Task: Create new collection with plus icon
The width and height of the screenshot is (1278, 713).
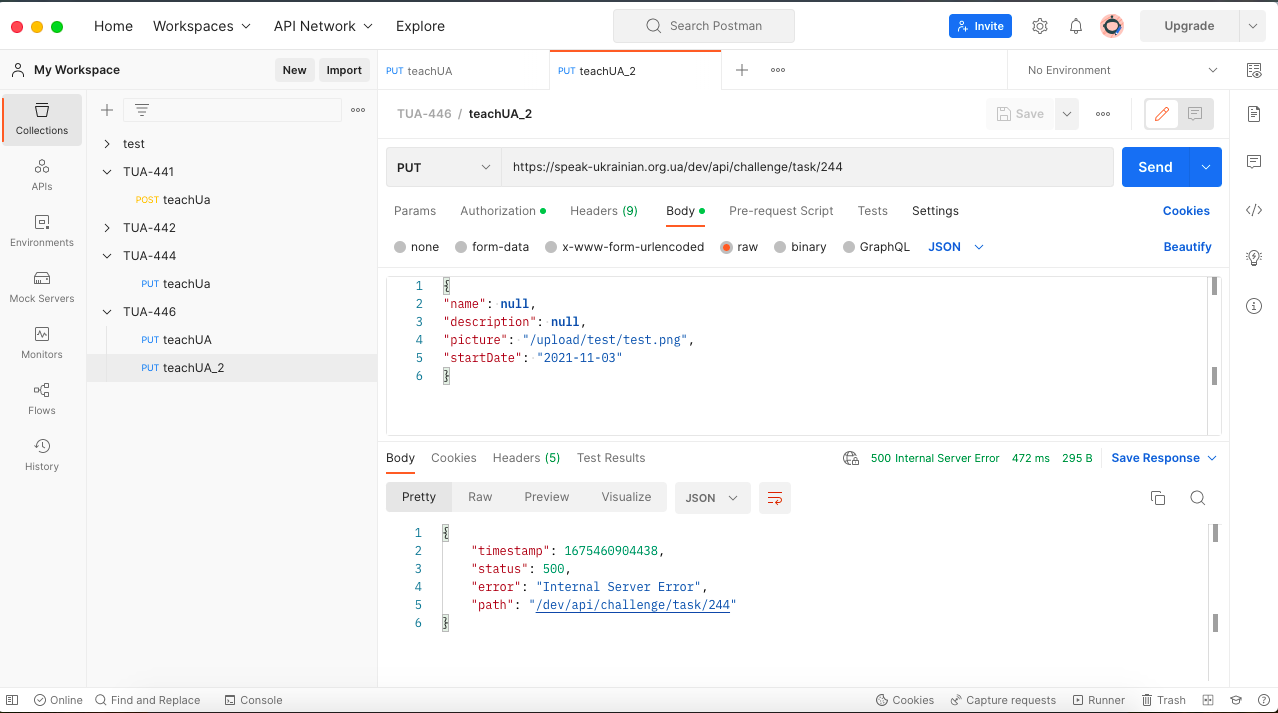Action: [107, 110]
